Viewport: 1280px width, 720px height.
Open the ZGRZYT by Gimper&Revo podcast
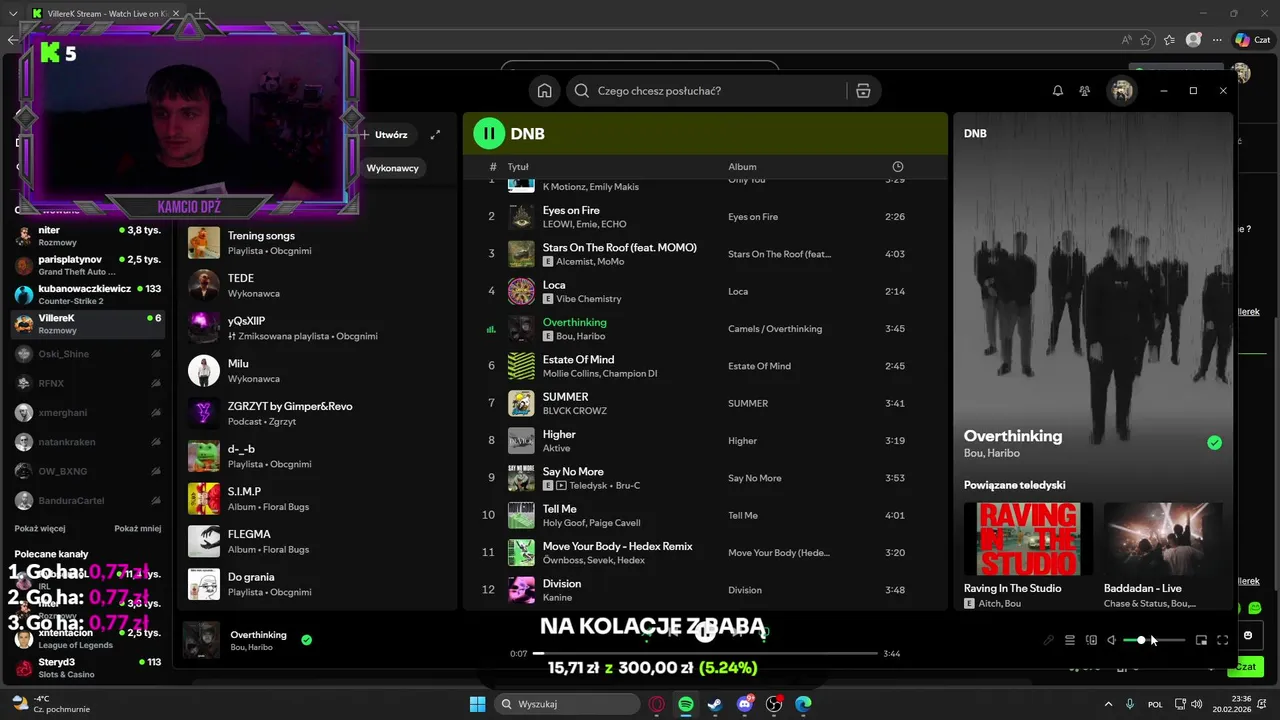(318, 414)
